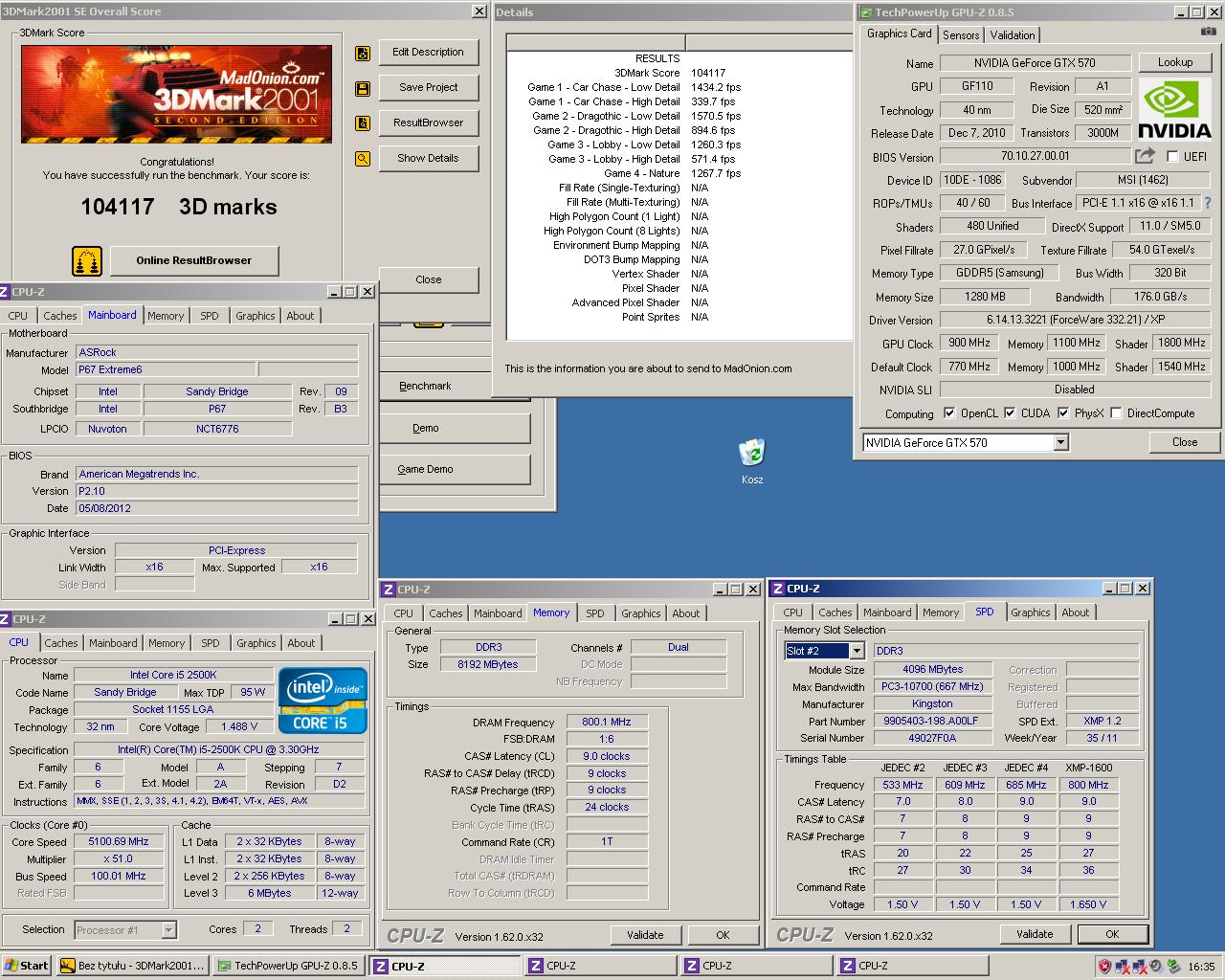Switch to TechPowerUp GPU-Z taskbar item
Image resolution: width=1225 pixels, height=980 pixels.
click(288, 966)
